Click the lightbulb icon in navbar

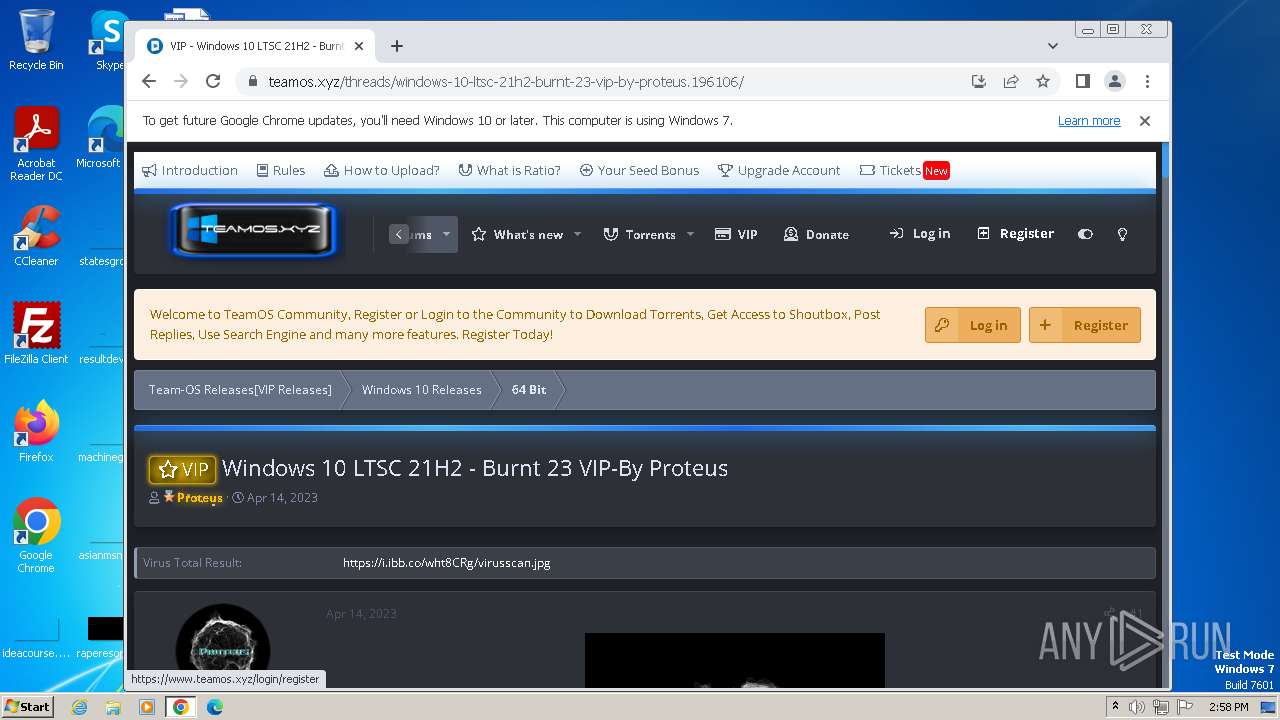[x=1122, y=234]
